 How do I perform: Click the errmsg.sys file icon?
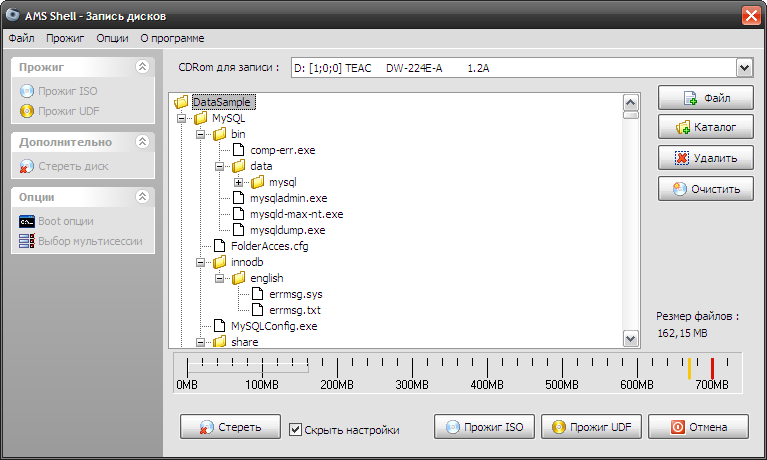point(258,294)
